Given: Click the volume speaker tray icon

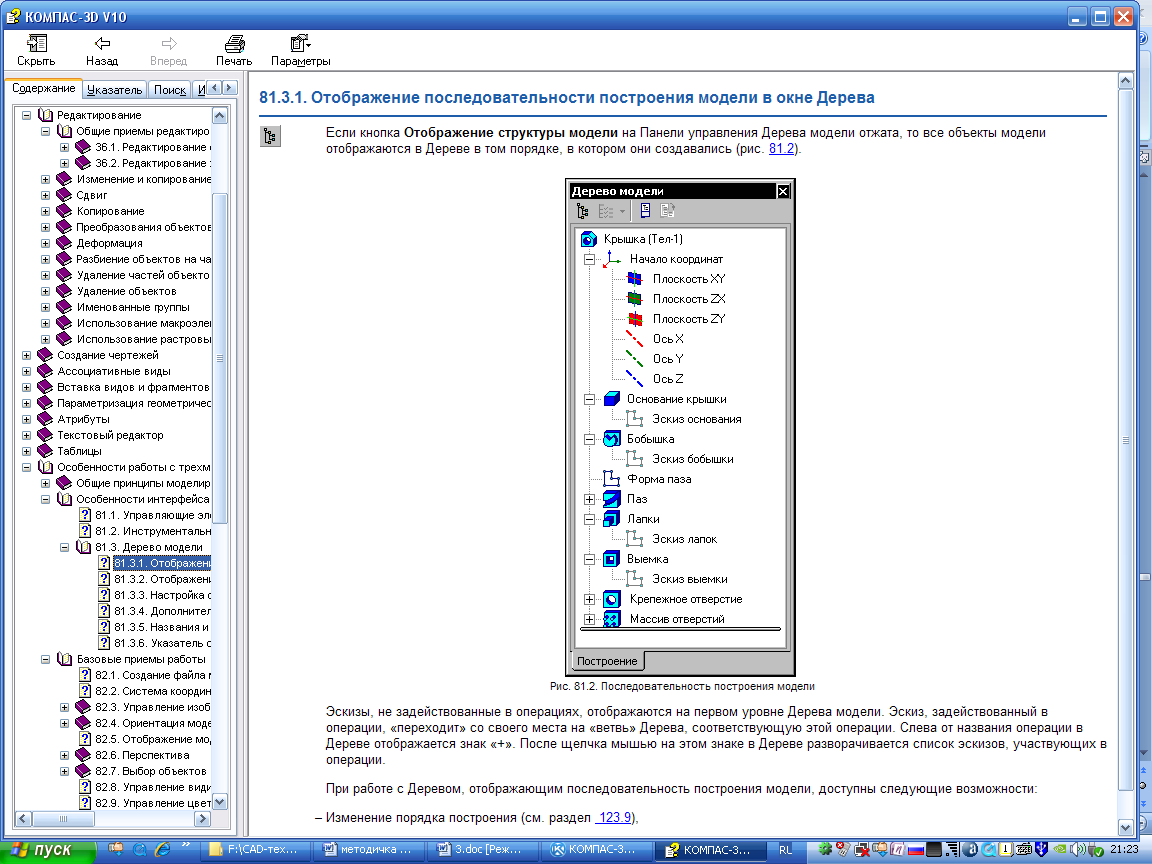Looking at the screenshot, I should tap(1078, 850).
